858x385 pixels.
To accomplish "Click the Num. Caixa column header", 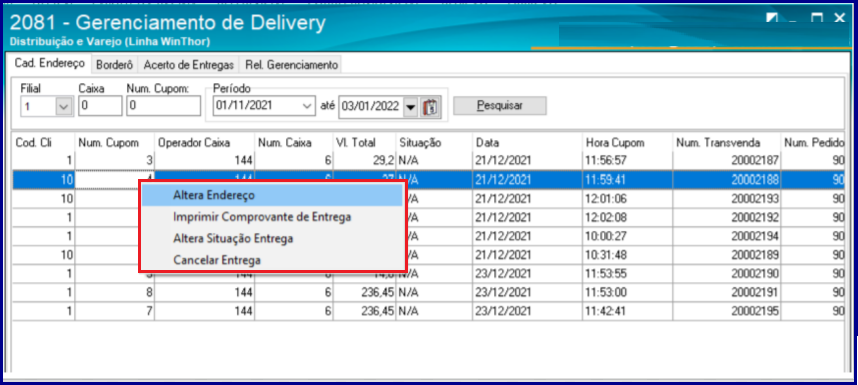I will (x=294, y=143).
